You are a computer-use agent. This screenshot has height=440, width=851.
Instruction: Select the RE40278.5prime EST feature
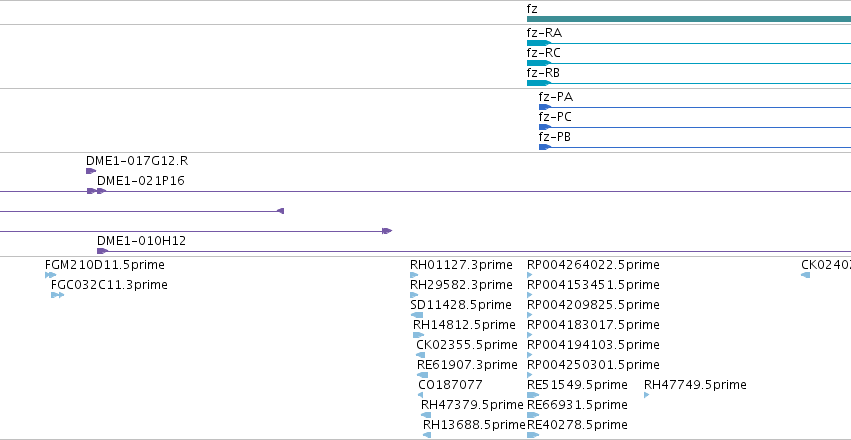533,435
